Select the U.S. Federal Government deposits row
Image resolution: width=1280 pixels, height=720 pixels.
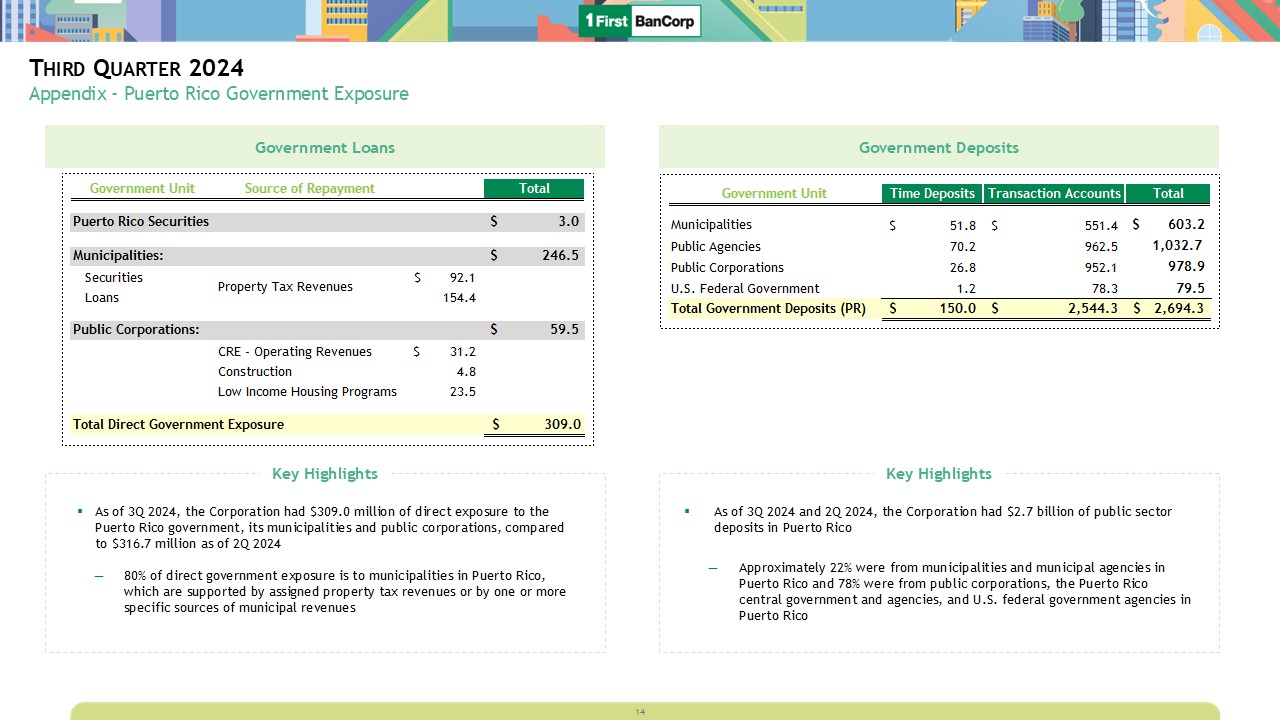[744, 288]
